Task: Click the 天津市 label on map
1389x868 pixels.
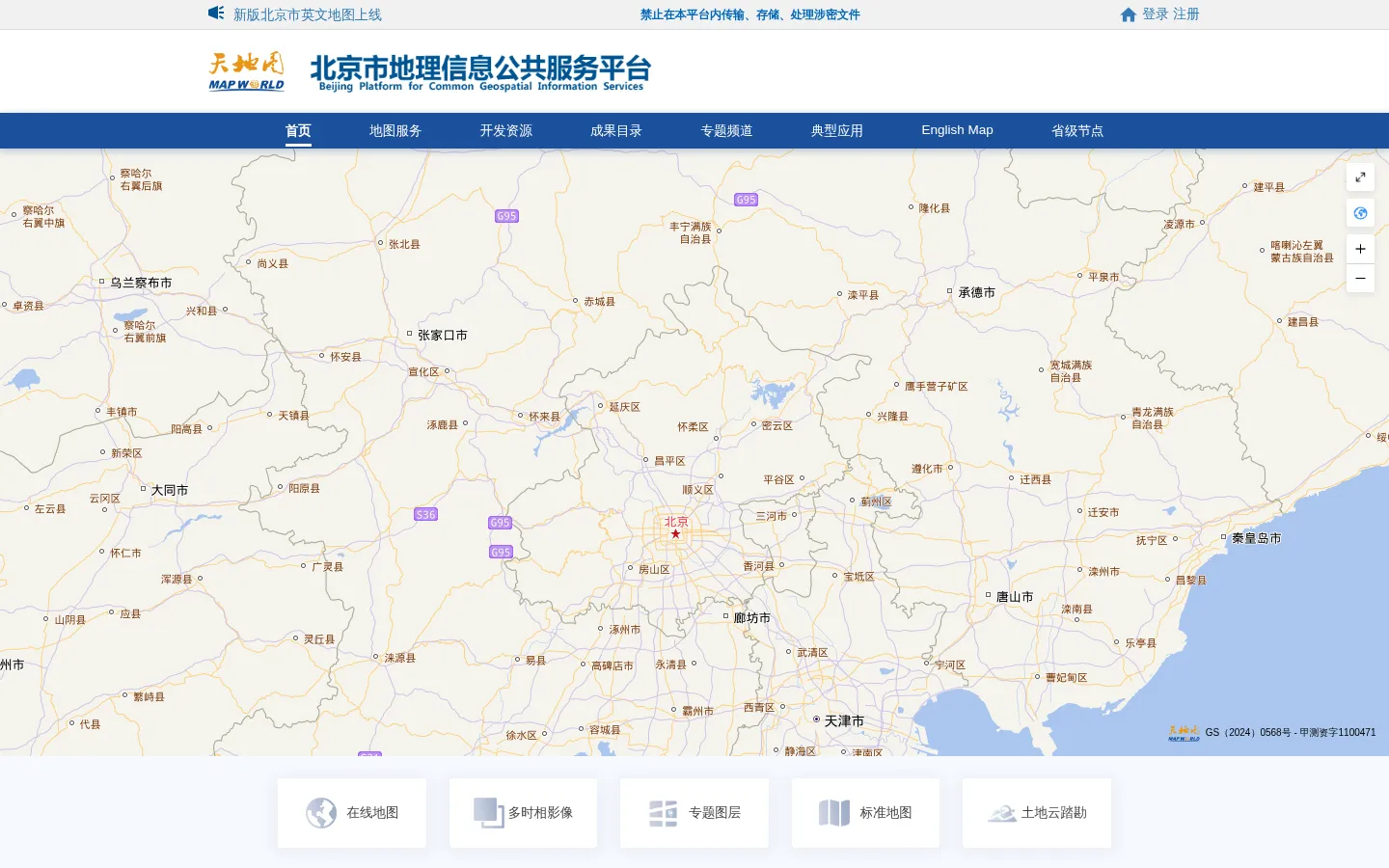Action: pyautogui.click(x=844, y=721)
